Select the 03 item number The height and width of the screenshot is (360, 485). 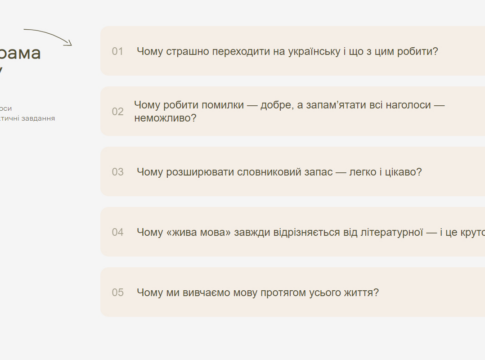(x=117, y=172)
